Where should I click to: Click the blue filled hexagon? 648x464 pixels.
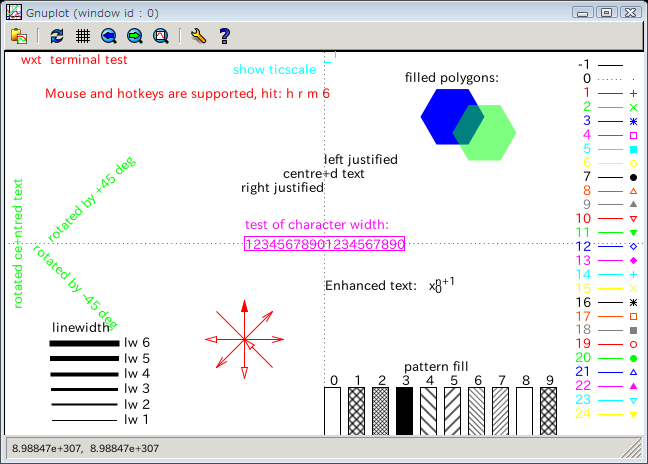coord(446,113)
